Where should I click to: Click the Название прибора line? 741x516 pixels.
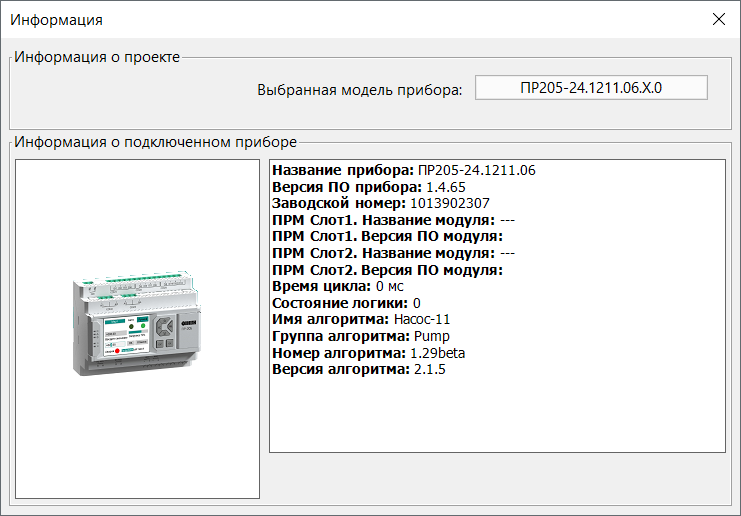404,170
